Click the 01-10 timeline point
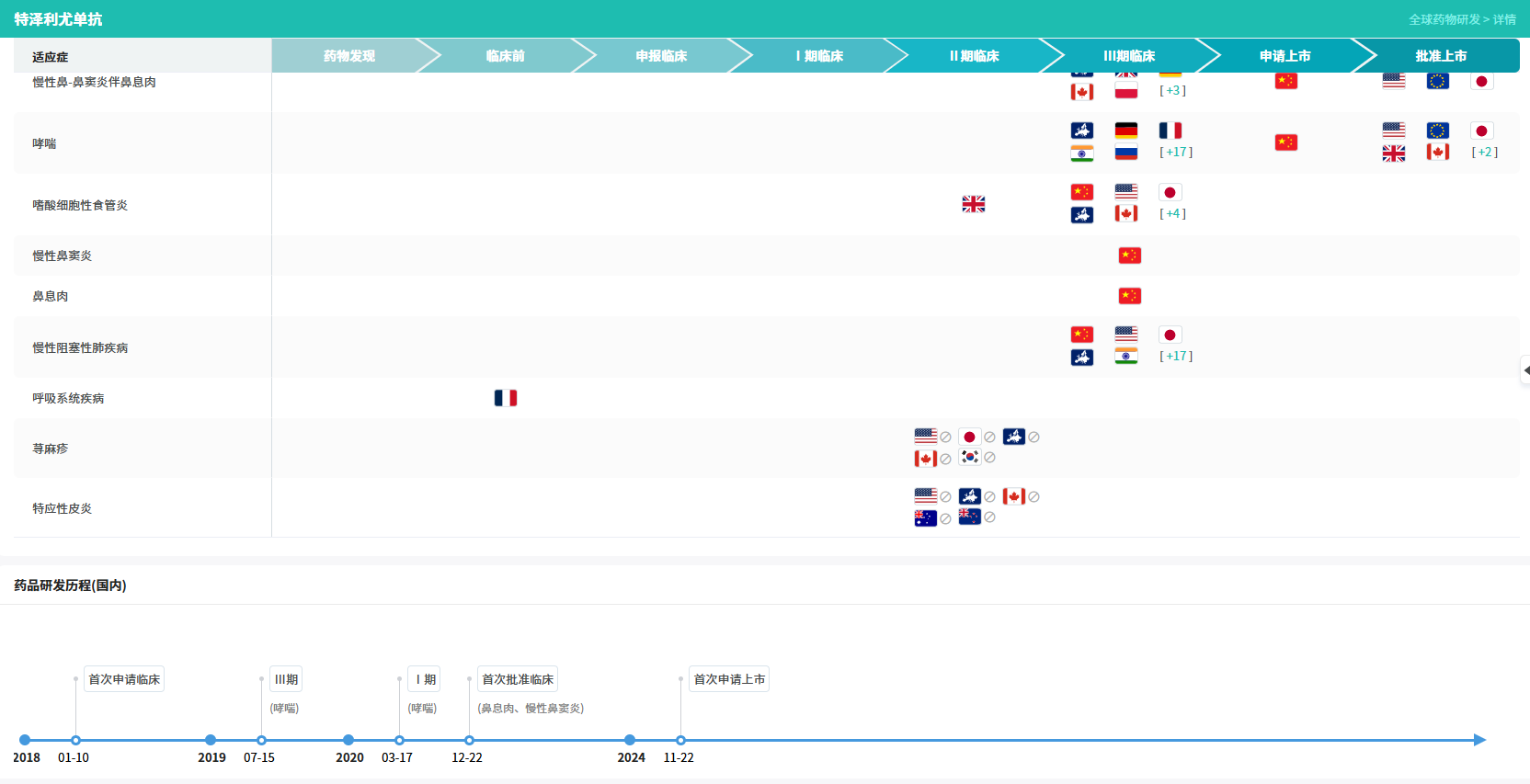Image resolution: width=1530 pixels, height=784 pixels. tap(76, 740)
